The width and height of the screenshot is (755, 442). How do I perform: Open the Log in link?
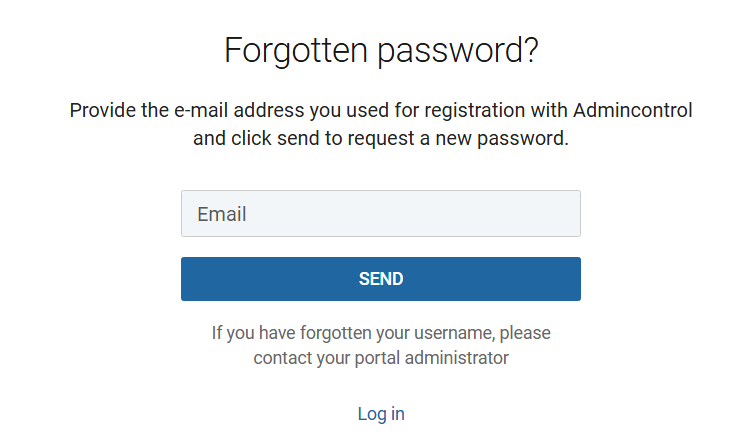click(381, 414)
